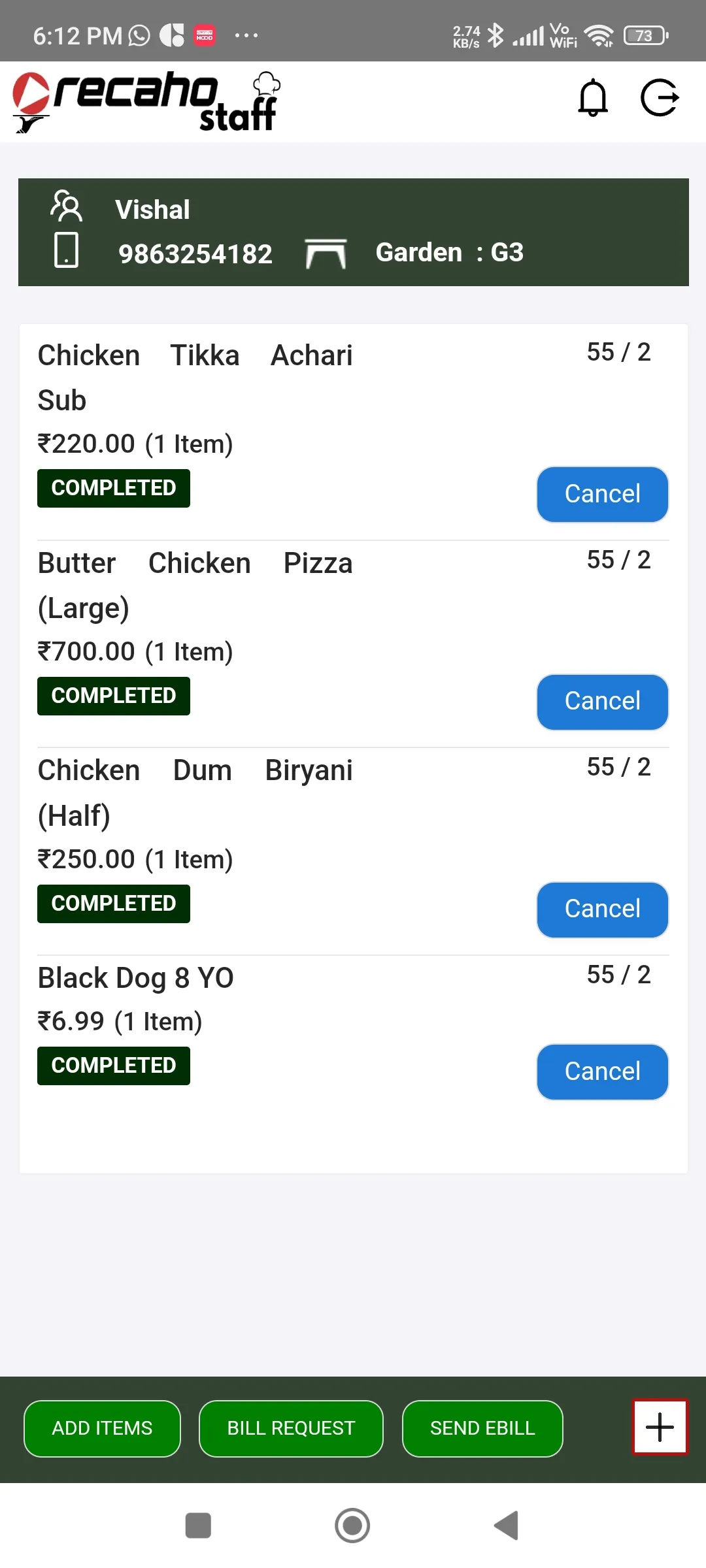Image resolution: width=706 pixels, height=1568 pixels.
Task: Tap the logout icon in header
Action: pos(660,98)
